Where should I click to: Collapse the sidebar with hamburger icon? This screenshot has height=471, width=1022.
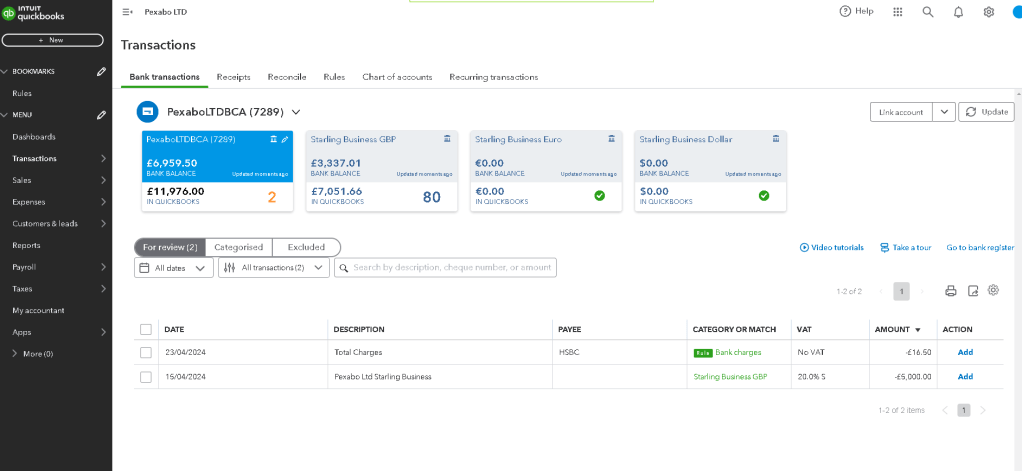click(x=127, y=12)
